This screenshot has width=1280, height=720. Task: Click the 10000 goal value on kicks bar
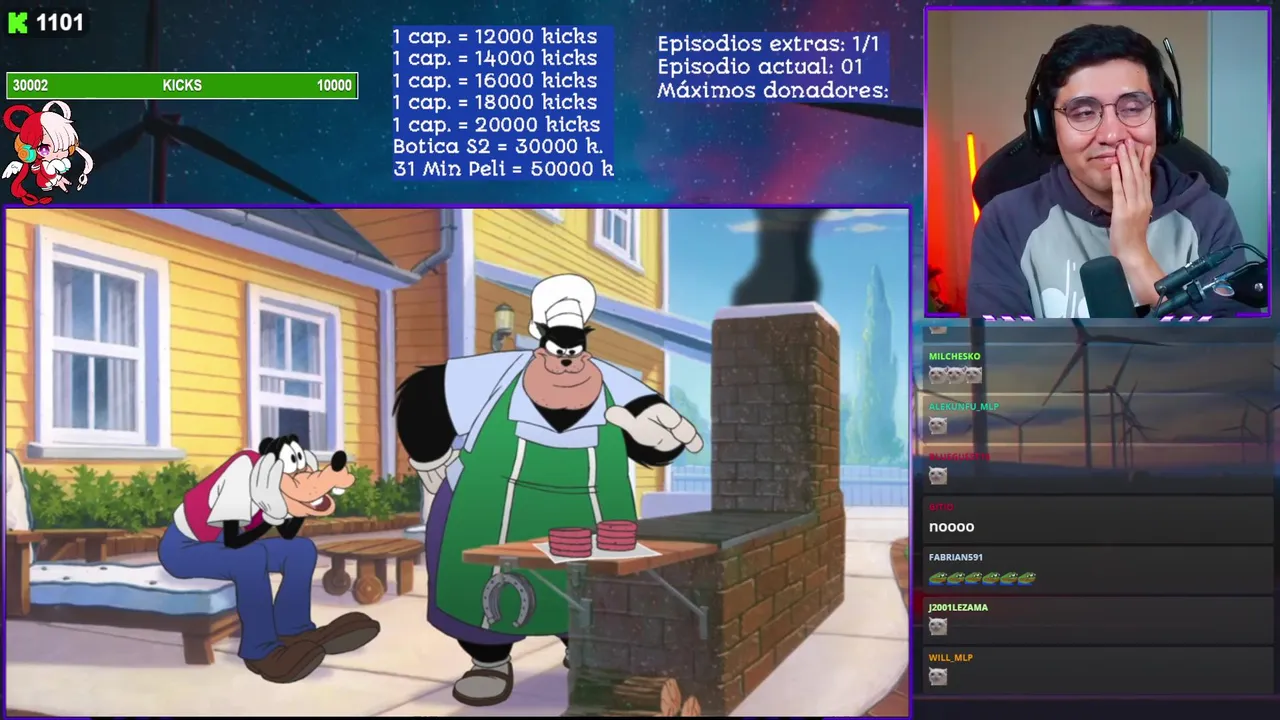point(334,86)
